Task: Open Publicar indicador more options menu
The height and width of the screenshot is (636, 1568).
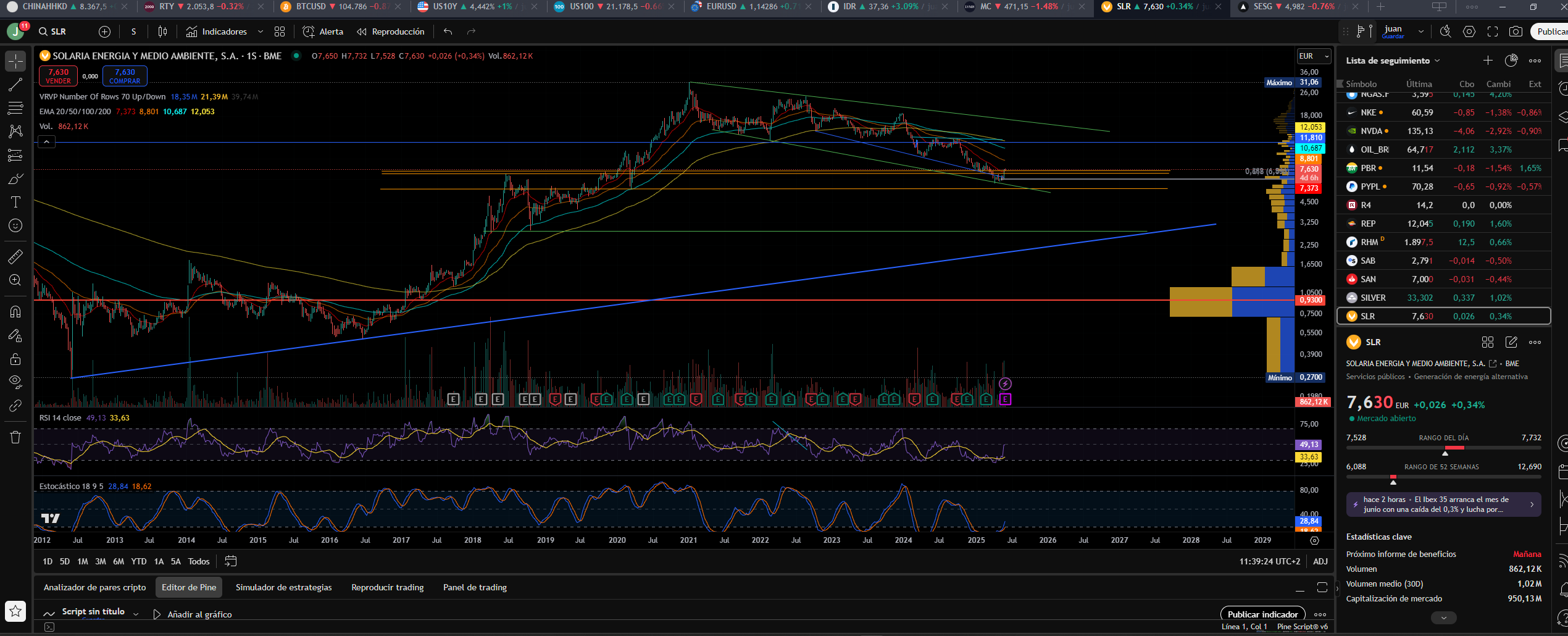Action: click(x=1320, y=614)
